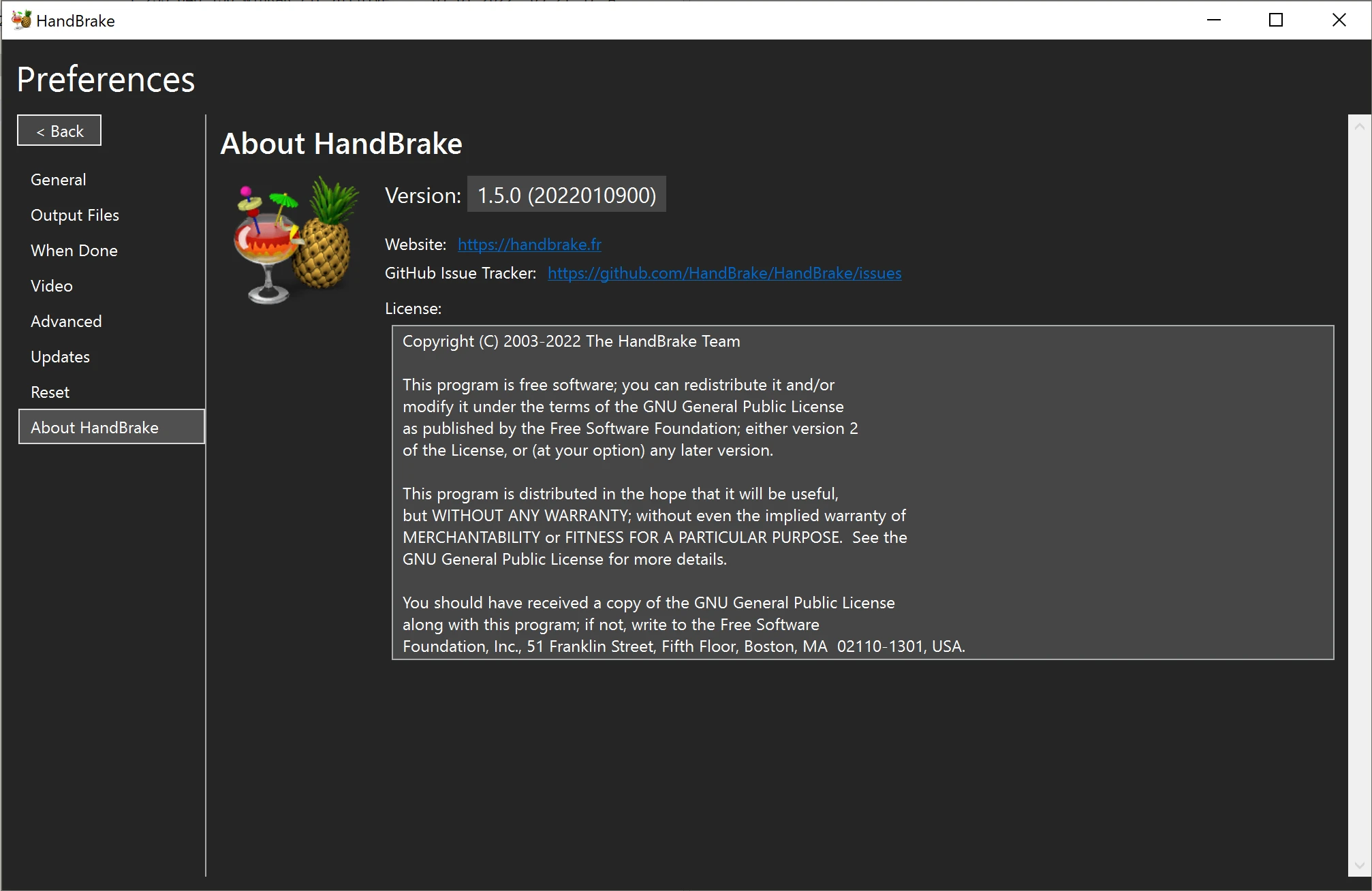Click the scrollbar down arrow
1372x891 pixels.
click(1359, 865)
